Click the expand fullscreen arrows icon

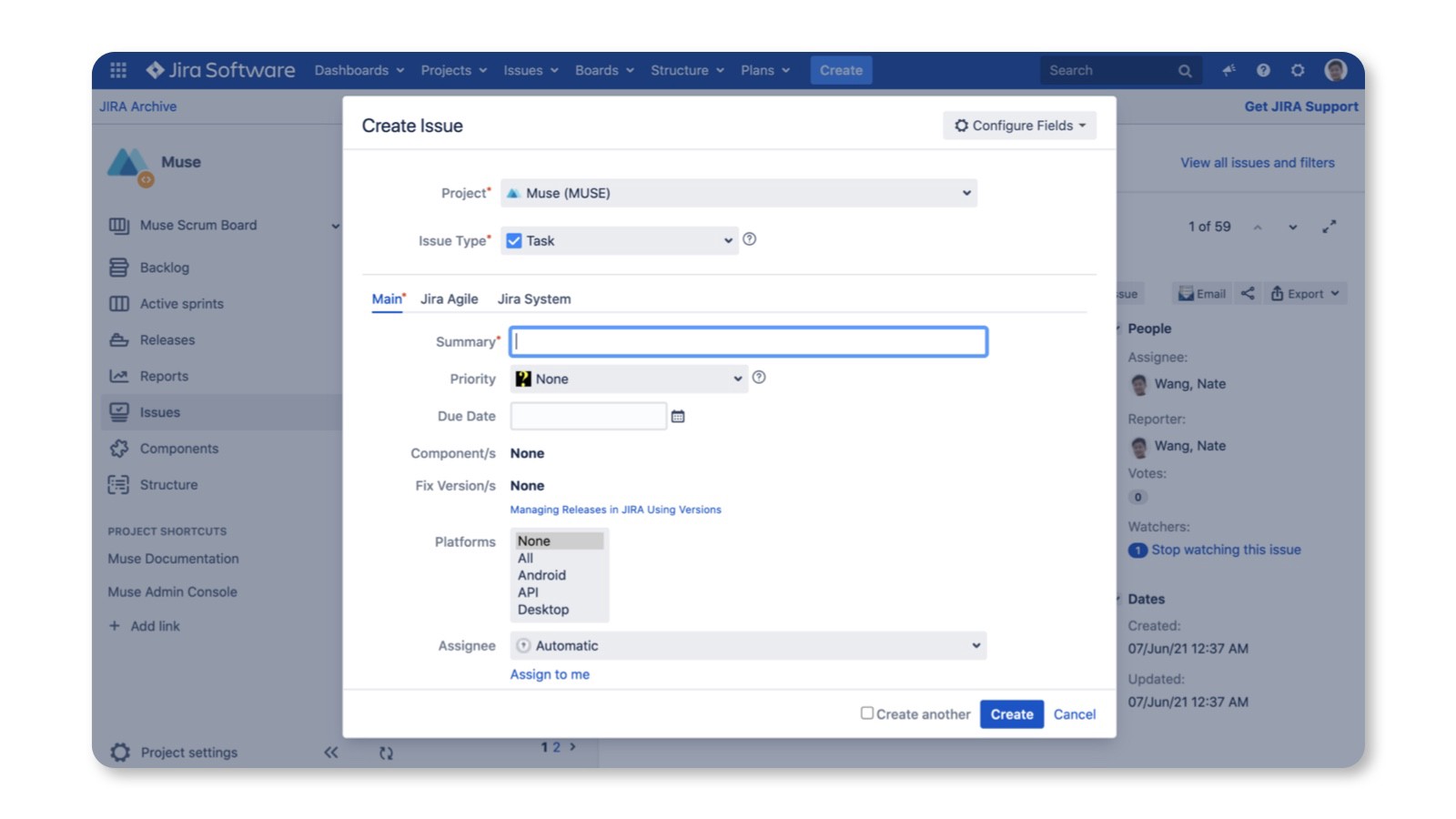point(1330,227)
